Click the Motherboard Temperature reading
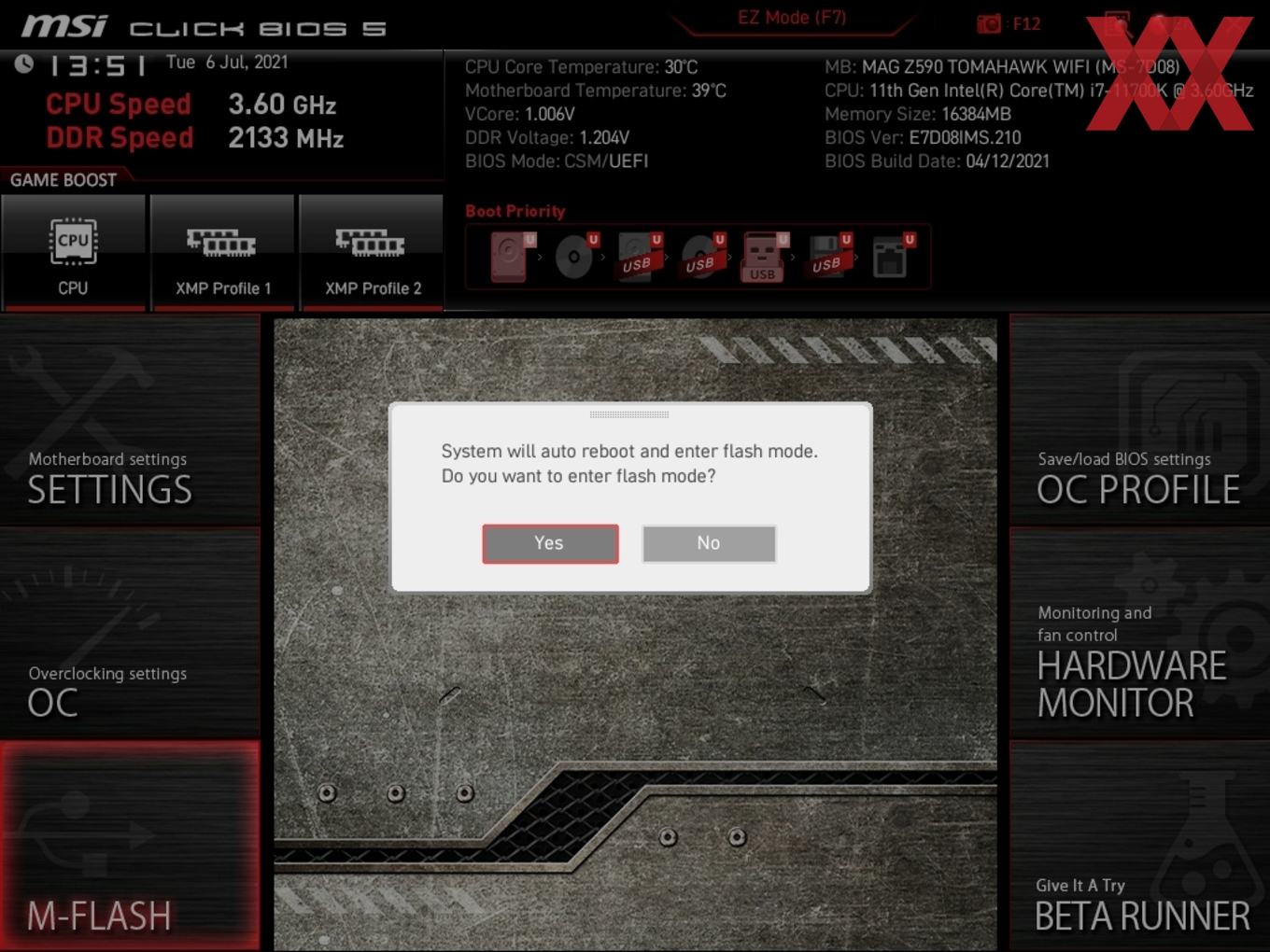This screenshot has height=952, width=1270. pos(596,91)
